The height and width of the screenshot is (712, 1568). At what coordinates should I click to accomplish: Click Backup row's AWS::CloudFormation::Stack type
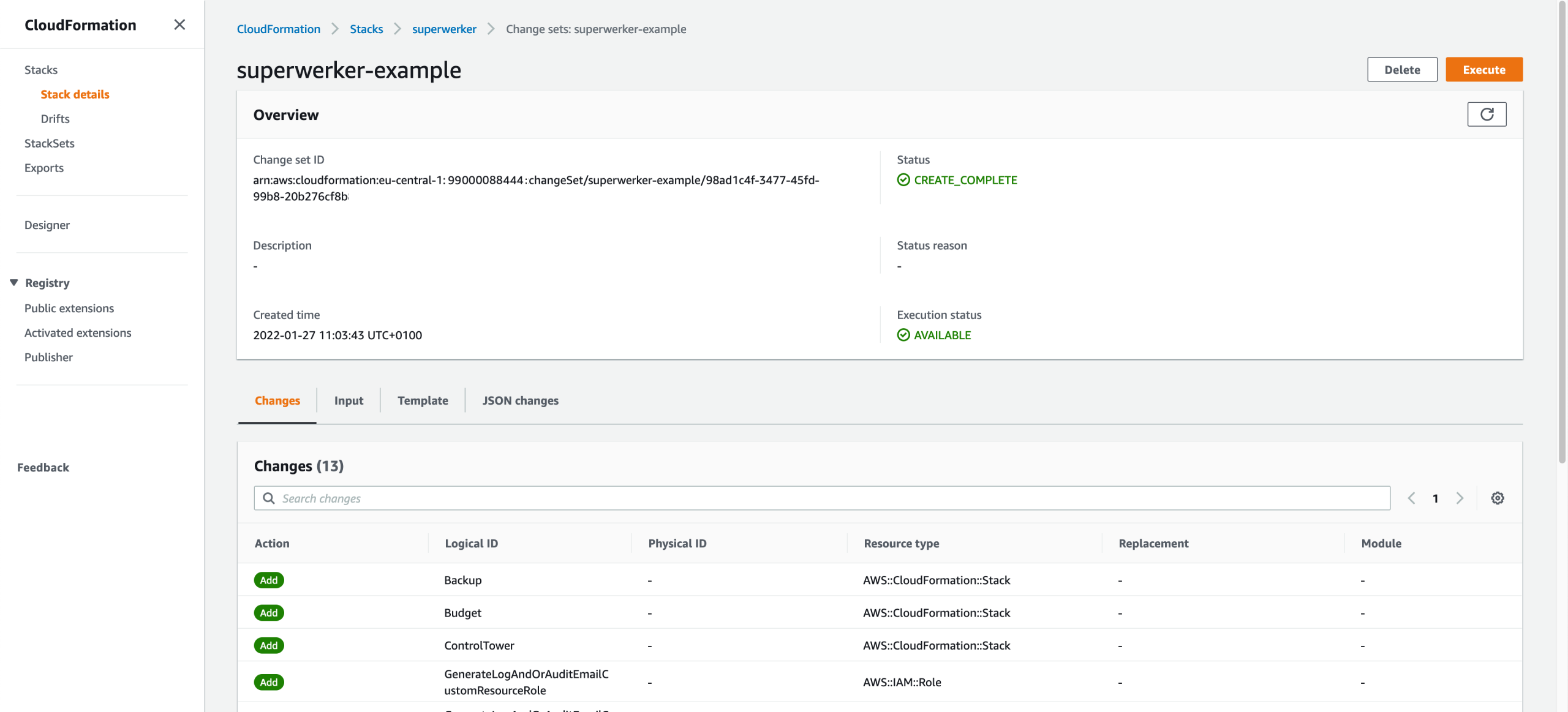pos(937,580)
